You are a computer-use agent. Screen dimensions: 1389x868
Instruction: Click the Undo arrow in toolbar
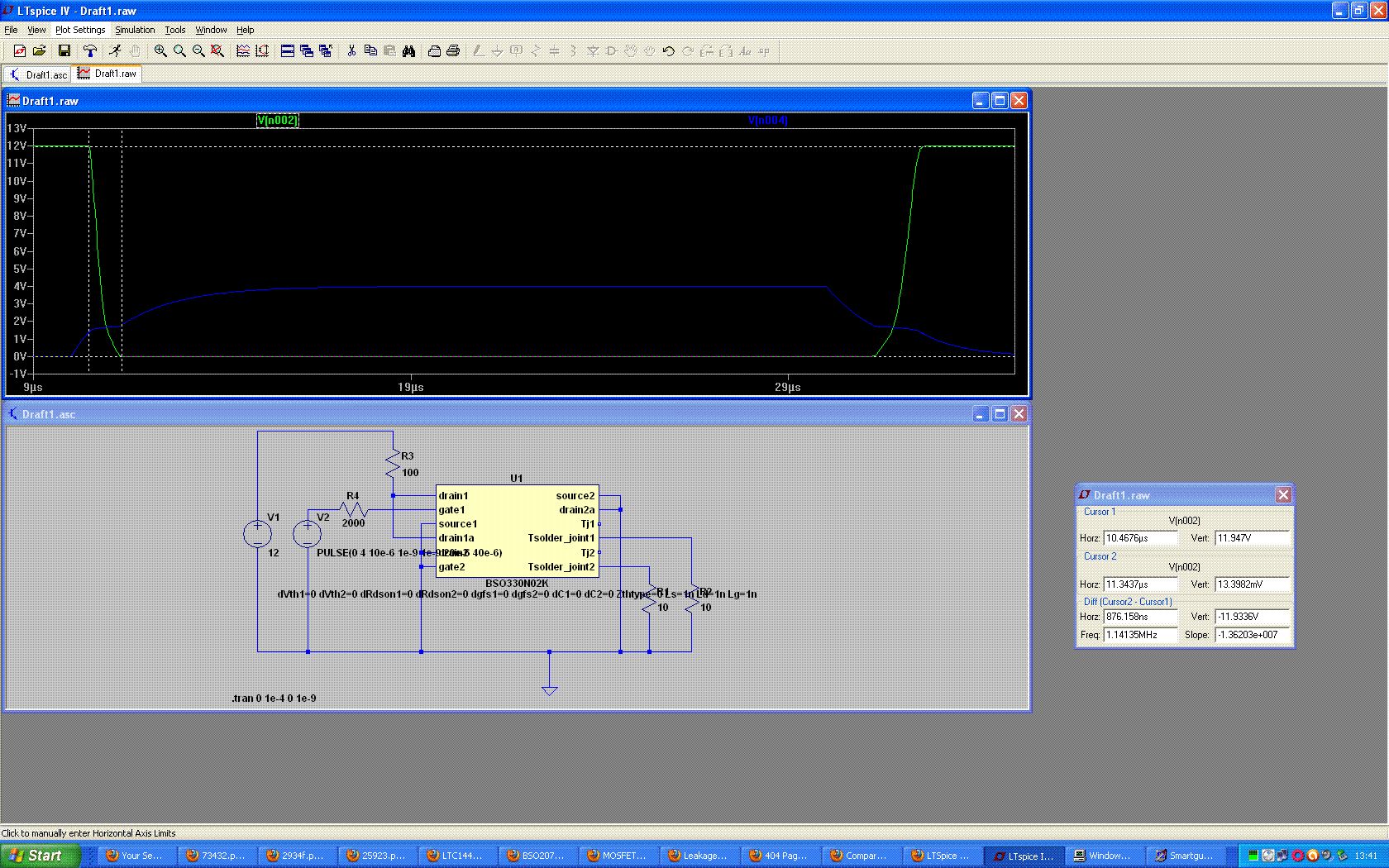pos(668,51)
